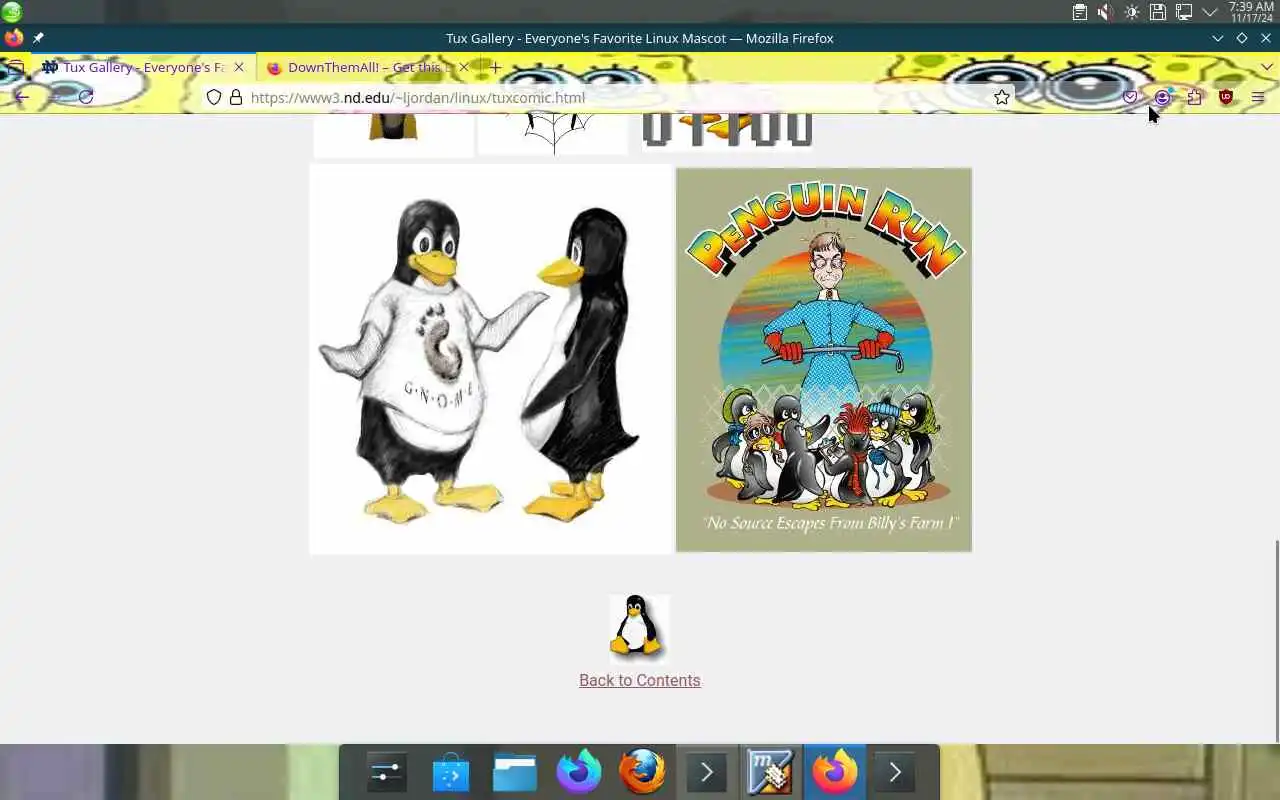Screen dimensions: 1280x800
Task: Close the DownThemAll tab
Action: coord(464,67)
